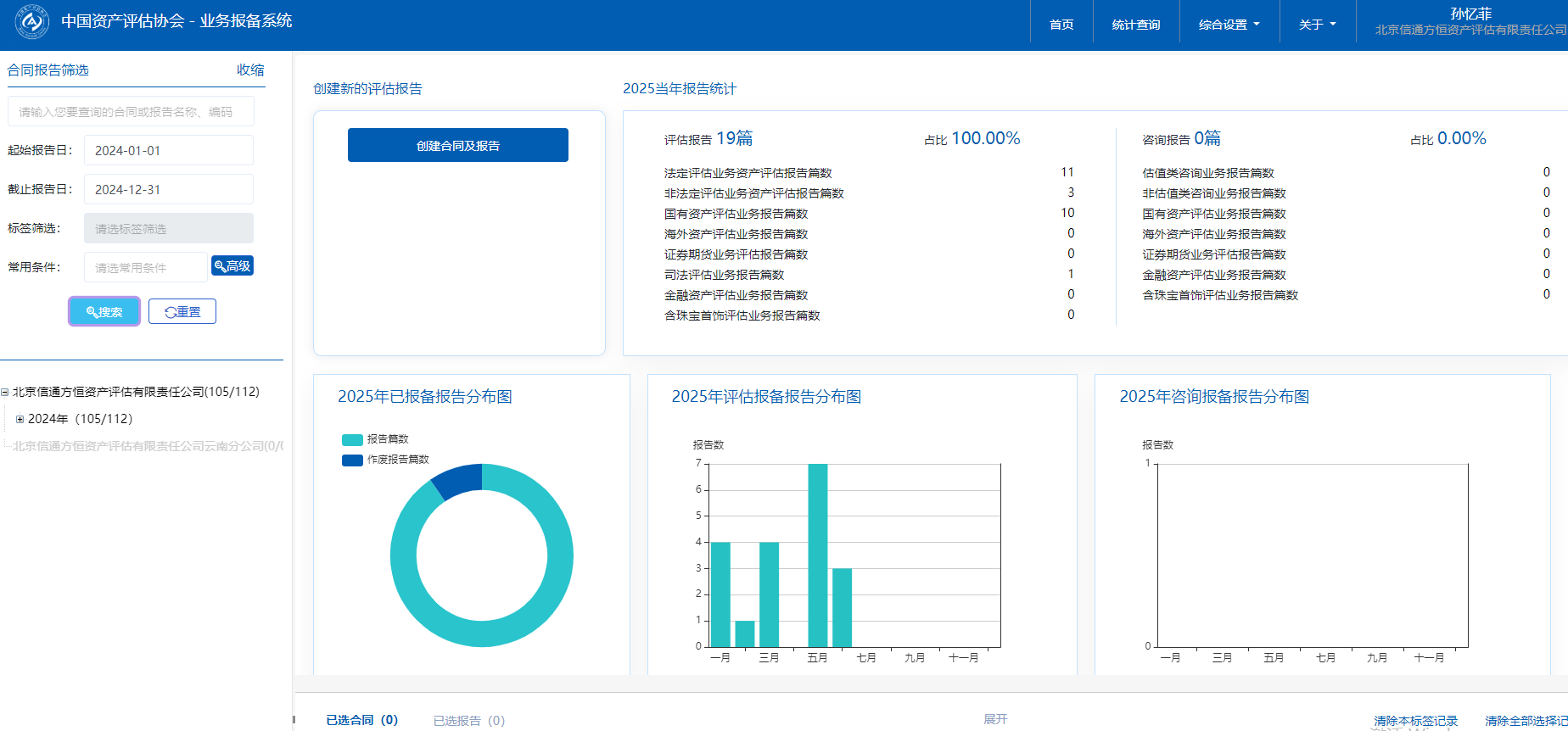1568x731 pixels.
Task: Click the association logo icon
Action: point(32,22)
